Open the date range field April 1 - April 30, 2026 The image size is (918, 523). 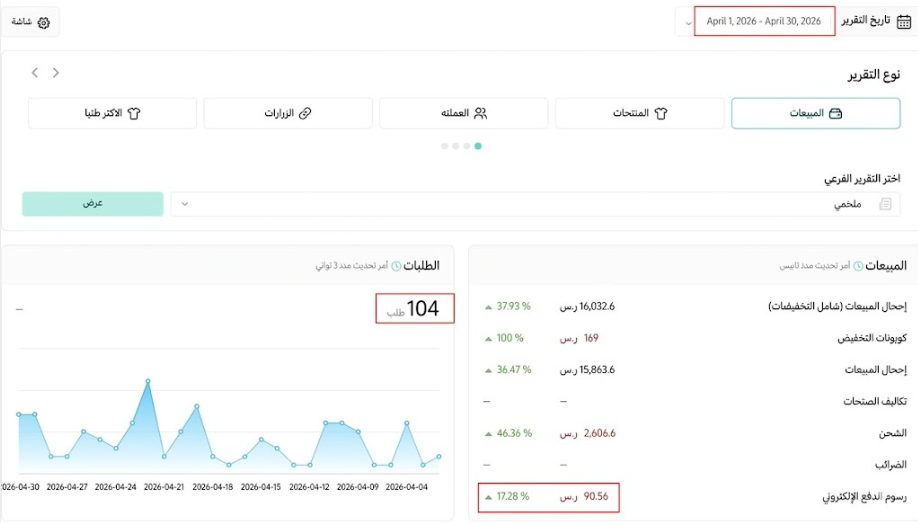[764, 21]
